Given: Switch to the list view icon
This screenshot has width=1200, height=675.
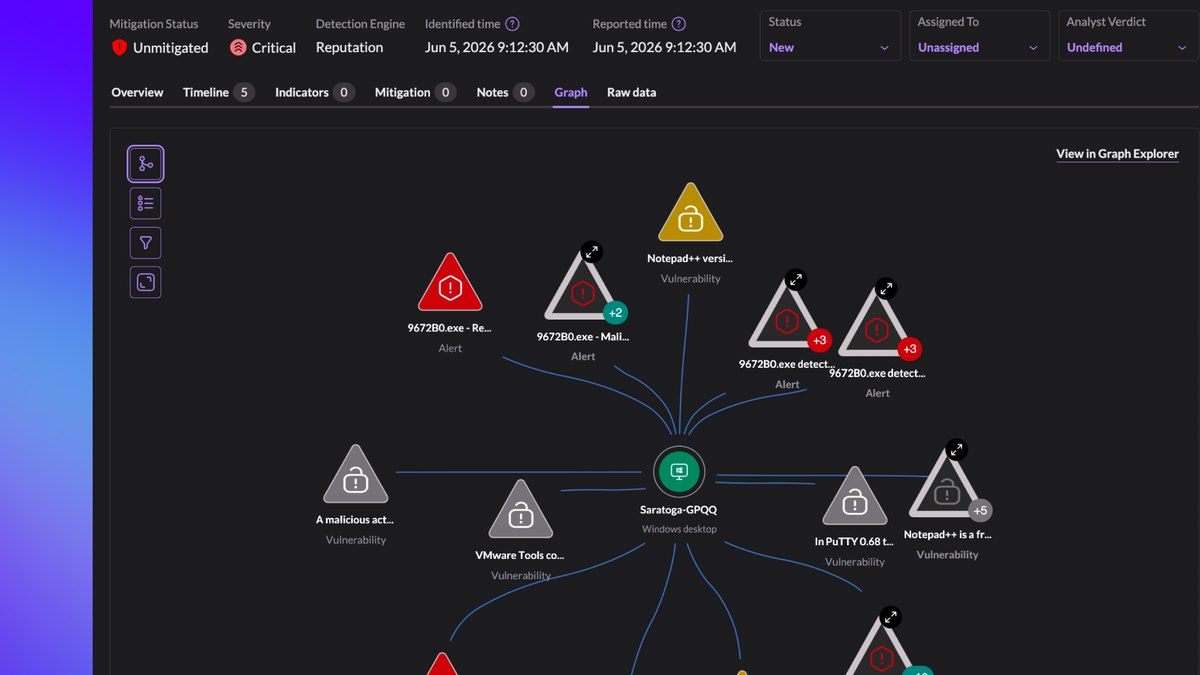Looking at the screenshot, I should (146, 204).
